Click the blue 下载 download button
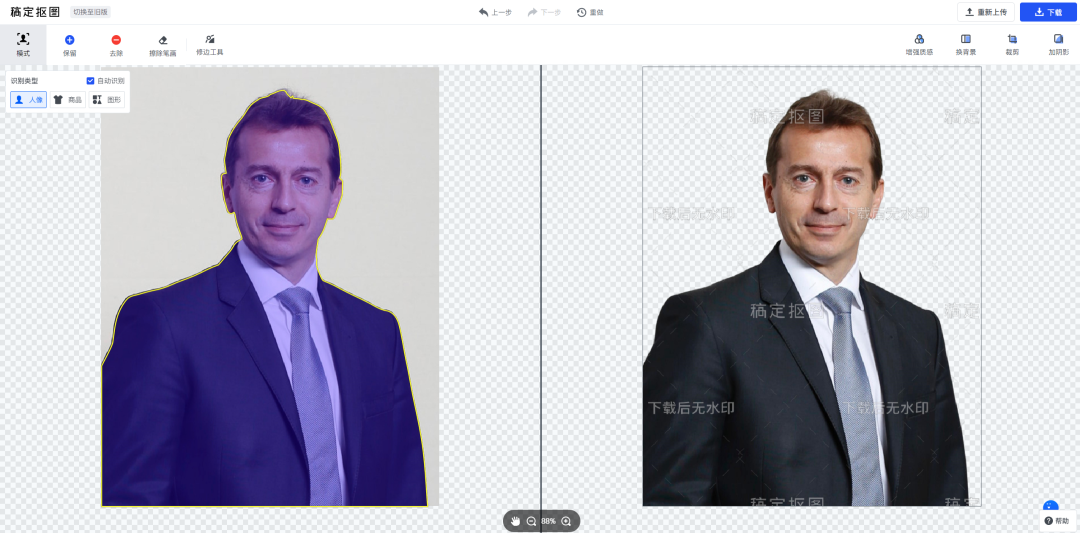Viewport: 1080px width, 533px height. 1048,12
